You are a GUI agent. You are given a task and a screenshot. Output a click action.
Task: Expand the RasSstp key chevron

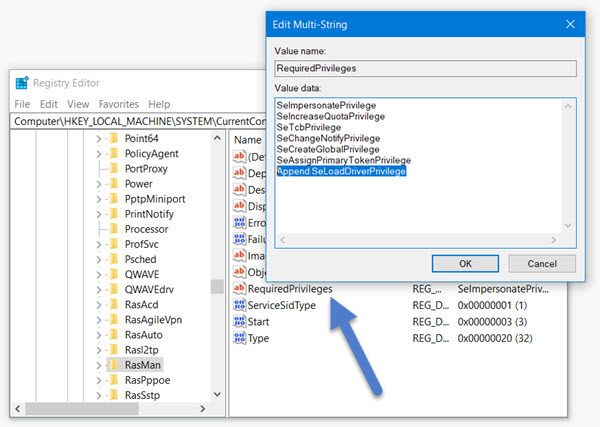(99, 395)
